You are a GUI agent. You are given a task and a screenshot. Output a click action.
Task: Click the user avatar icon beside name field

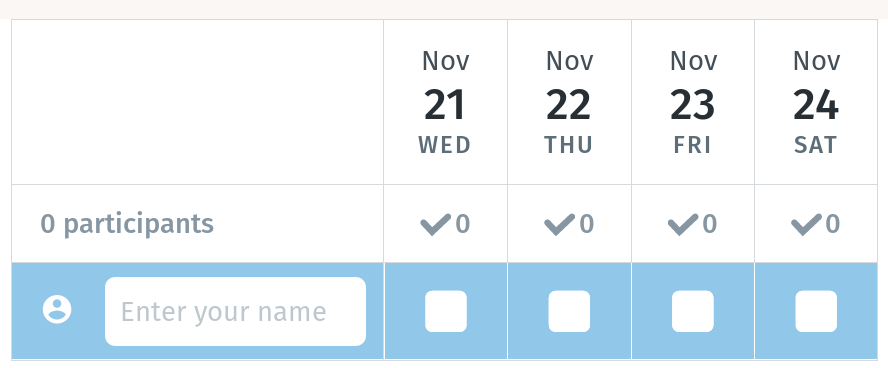57,310
